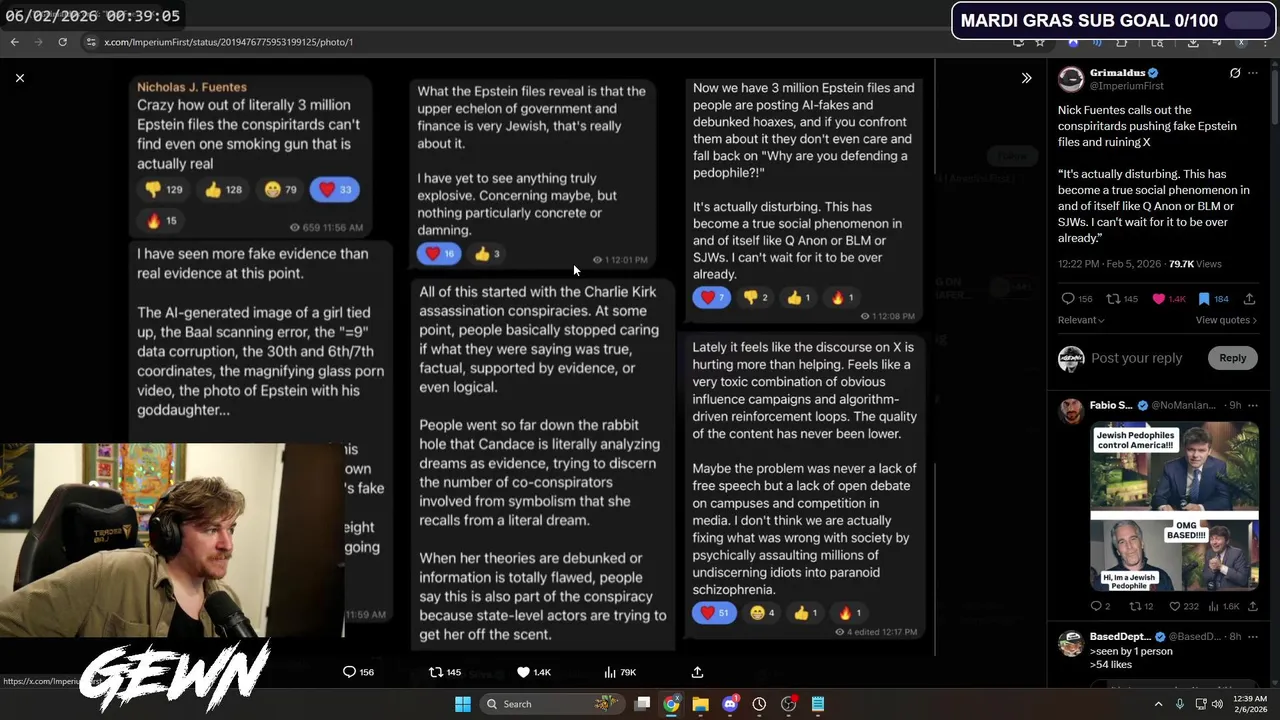
Task: Share the post from the sidebar share icon
Action: click(1251, 299)
